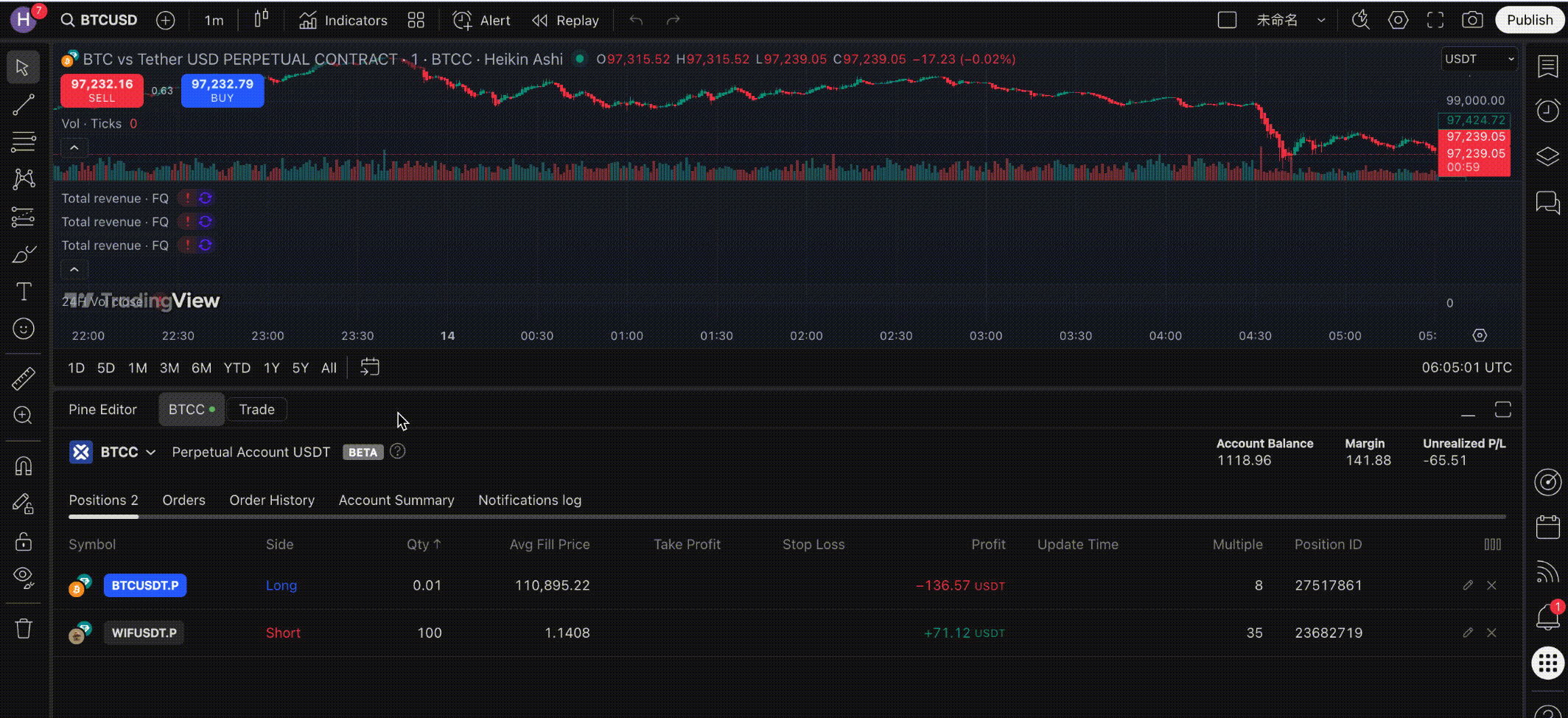Click the trash remove objects icon
The width and height of the screenshot is (1568, 718).
(x=23, y=629)
